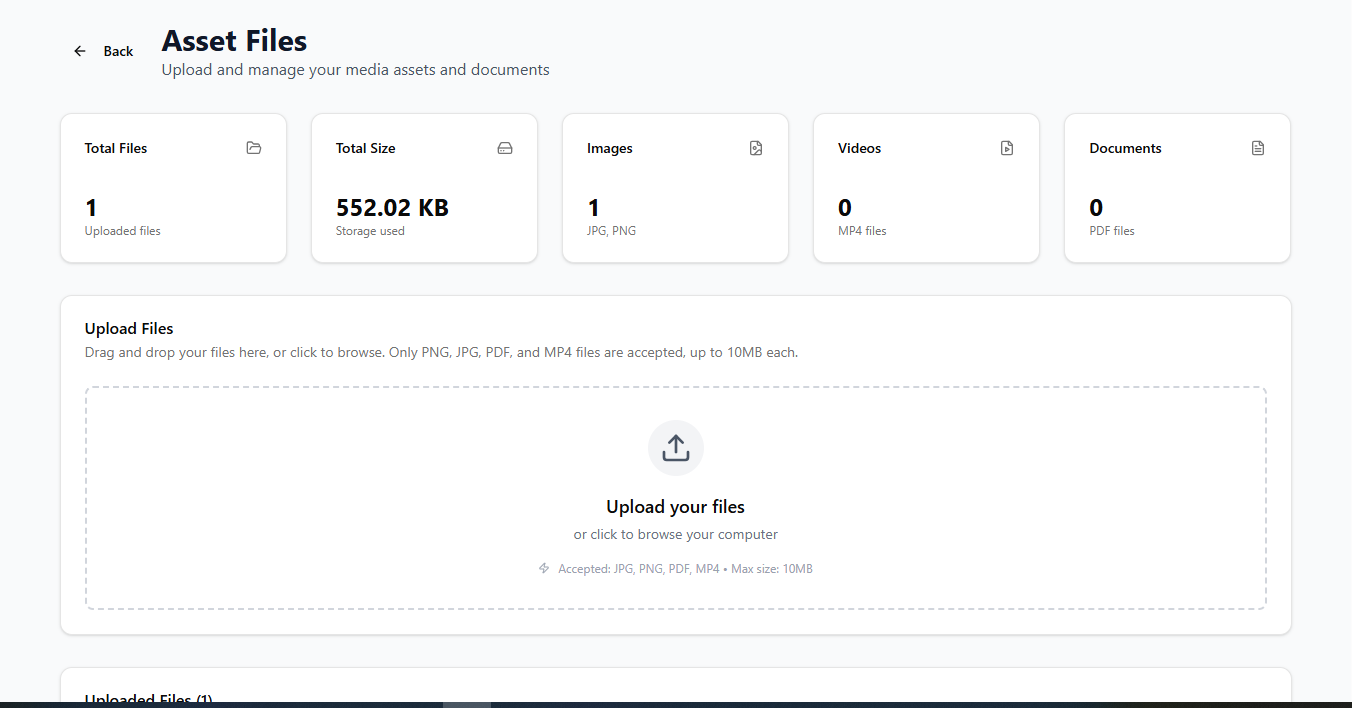Select the Videos stat card showing 0 files
This screenshot has width=1352, height=708.
click(x=926, y=187)
